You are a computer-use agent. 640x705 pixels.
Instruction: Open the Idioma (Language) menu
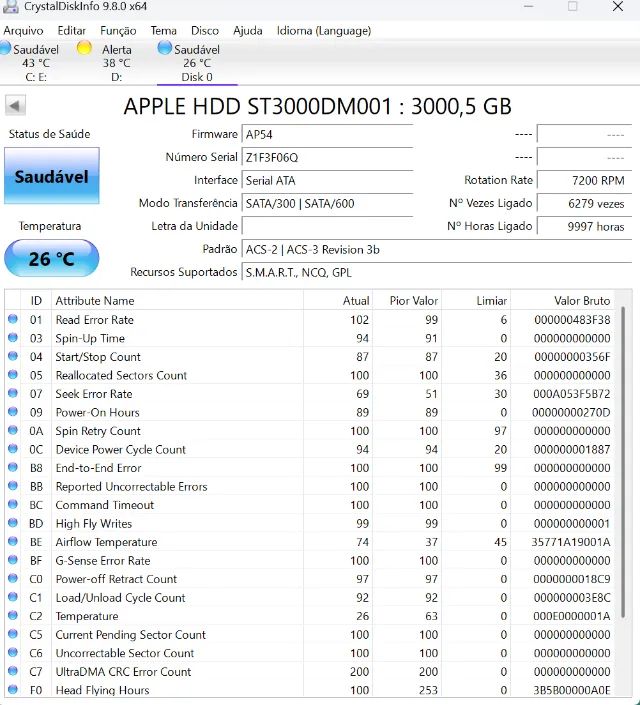click(324, 31)
